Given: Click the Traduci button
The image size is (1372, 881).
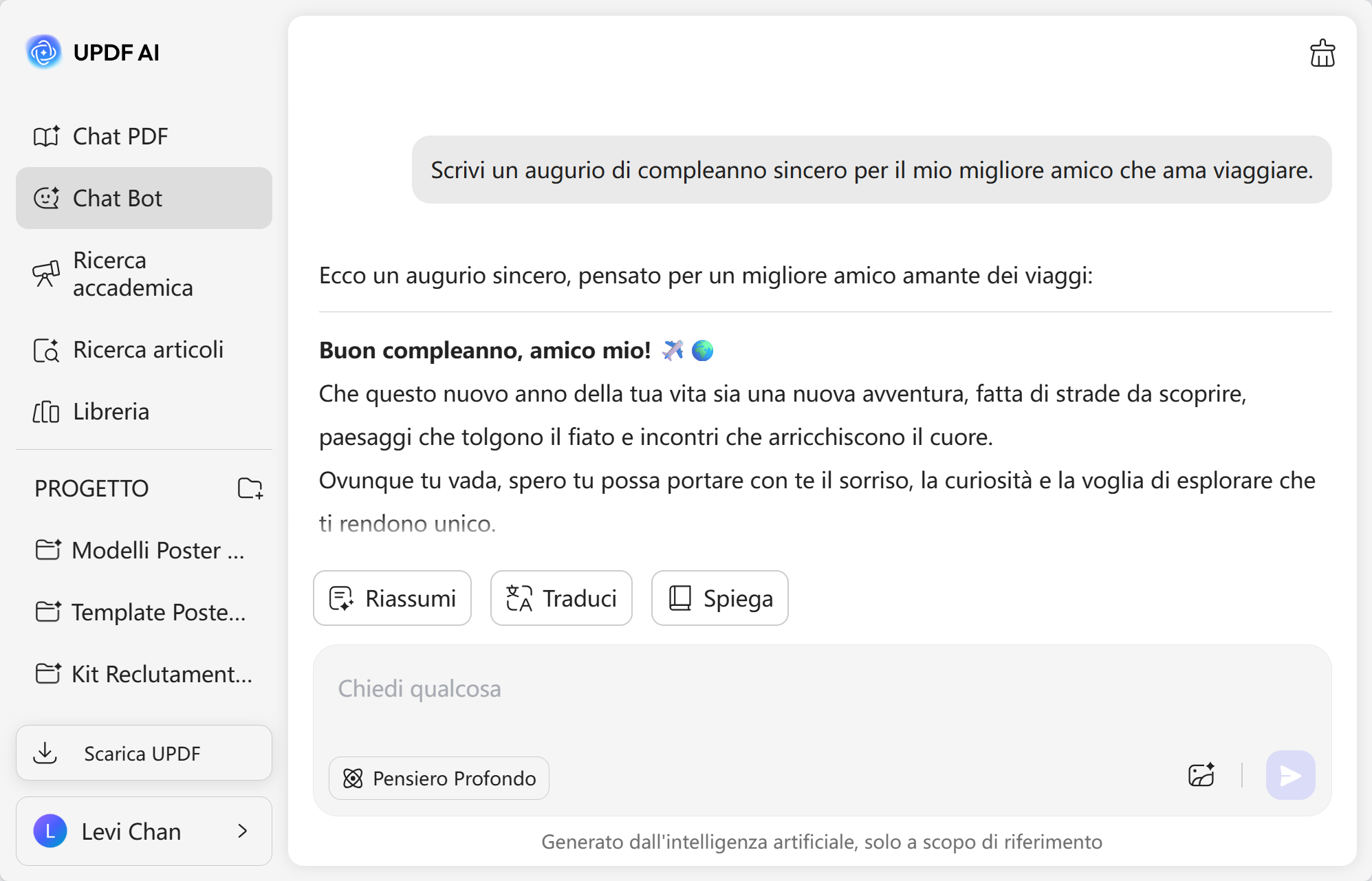Looking at the screenshot, I should tap(561, 598).
